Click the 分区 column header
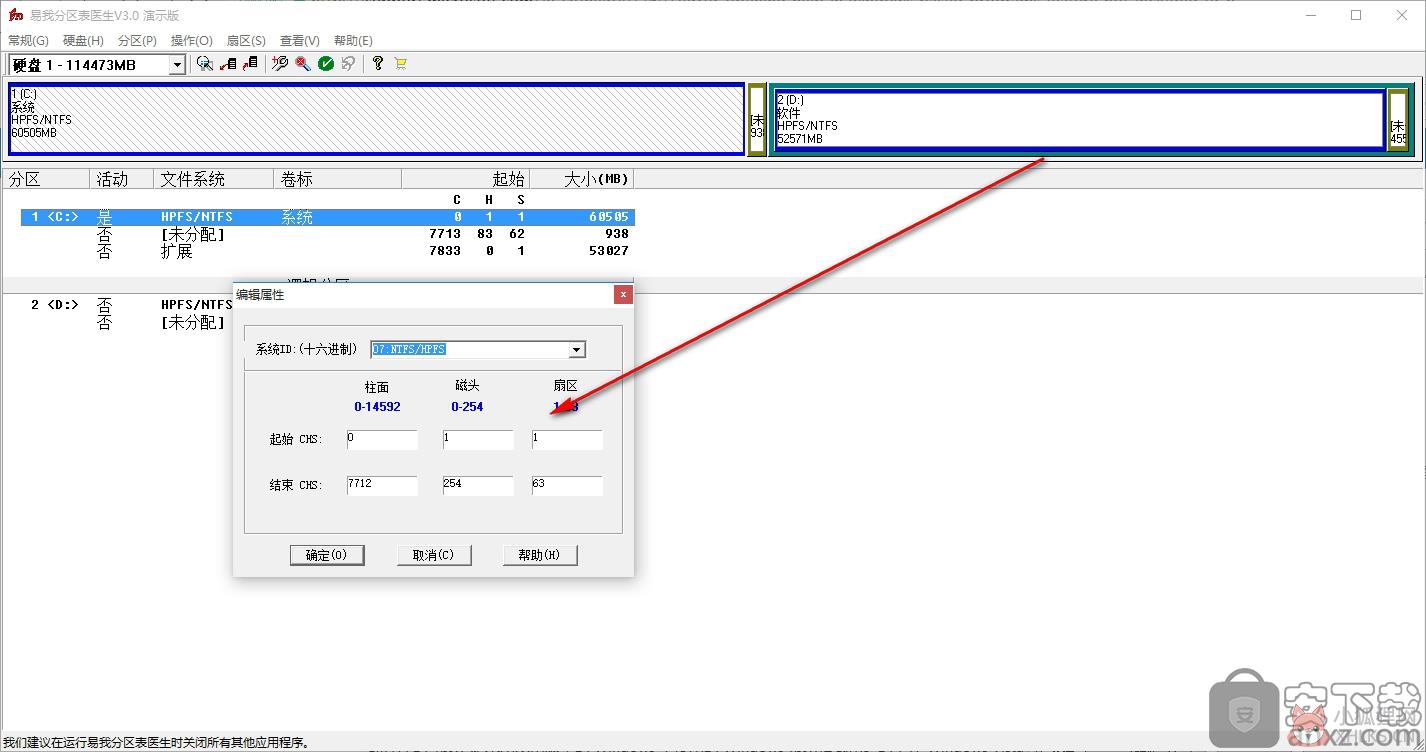Viewport: 1426px width, 752px height. pyautogui.click(x=46, y=179)
